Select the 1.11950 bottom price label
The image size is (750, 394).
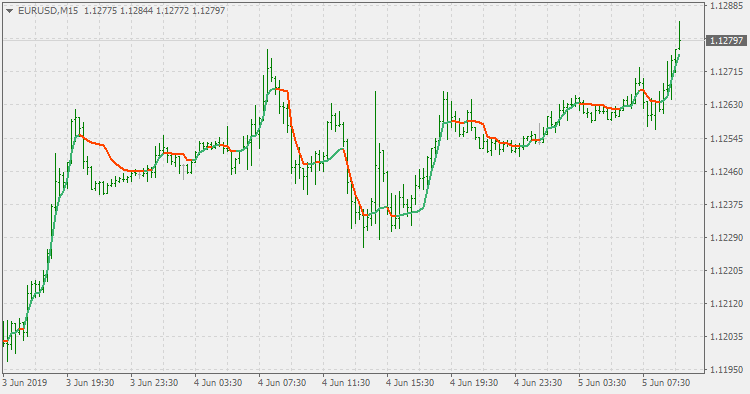coord(727,370)
